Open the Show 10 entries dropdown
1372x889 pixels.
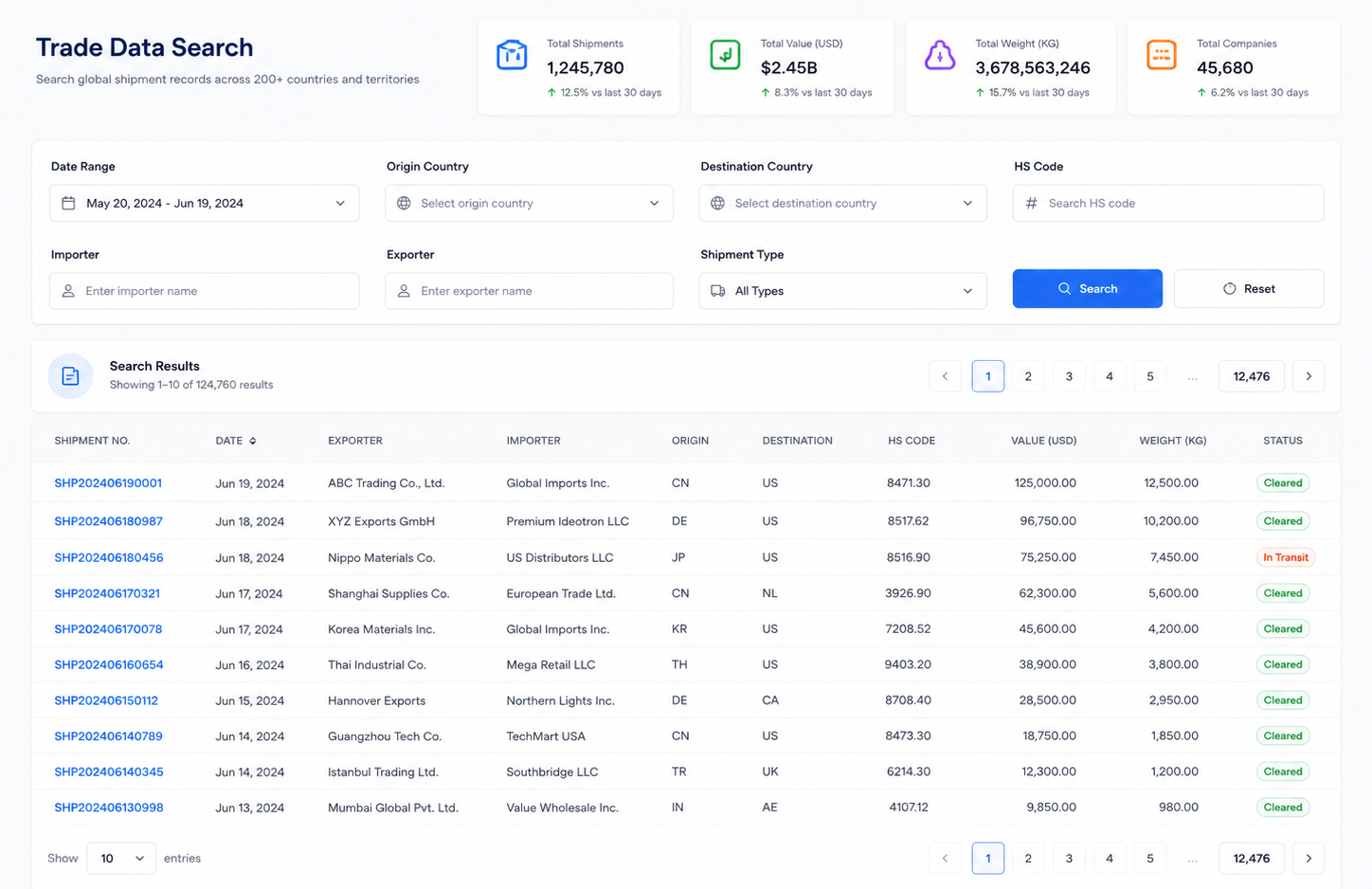tap(121, 858)
